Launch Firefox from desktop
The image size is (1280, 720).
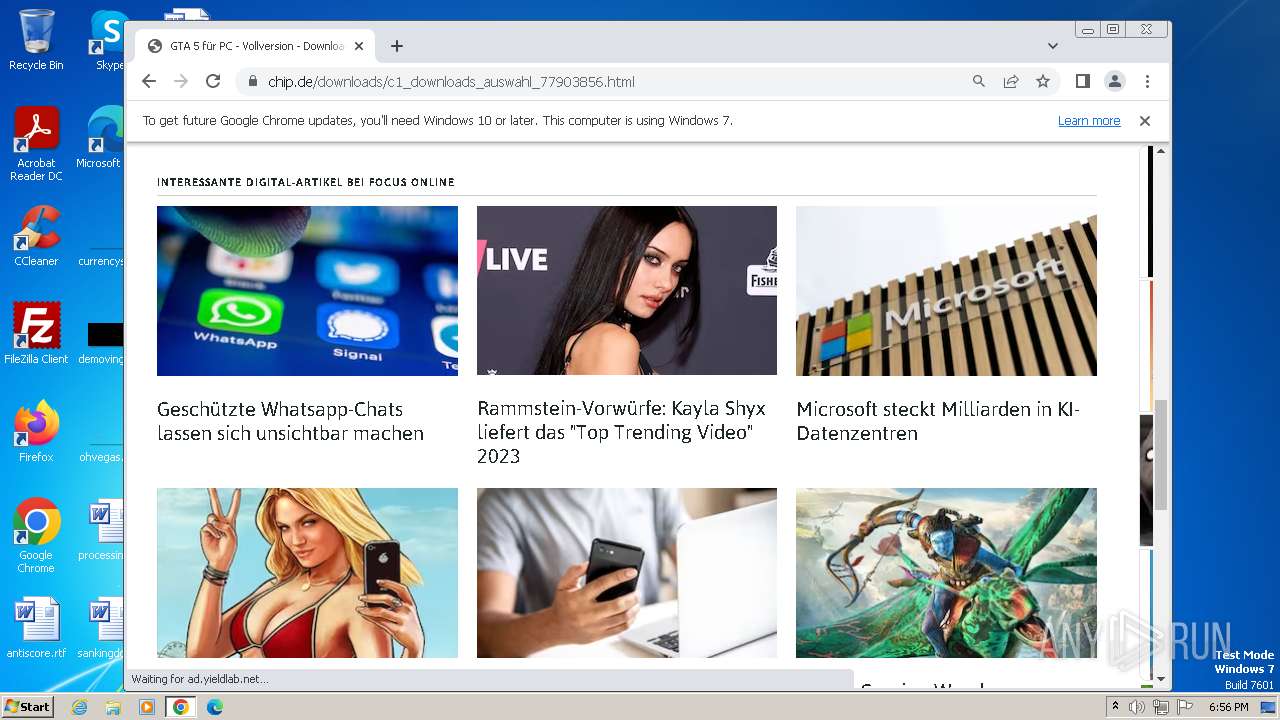(x=36, y=432)
